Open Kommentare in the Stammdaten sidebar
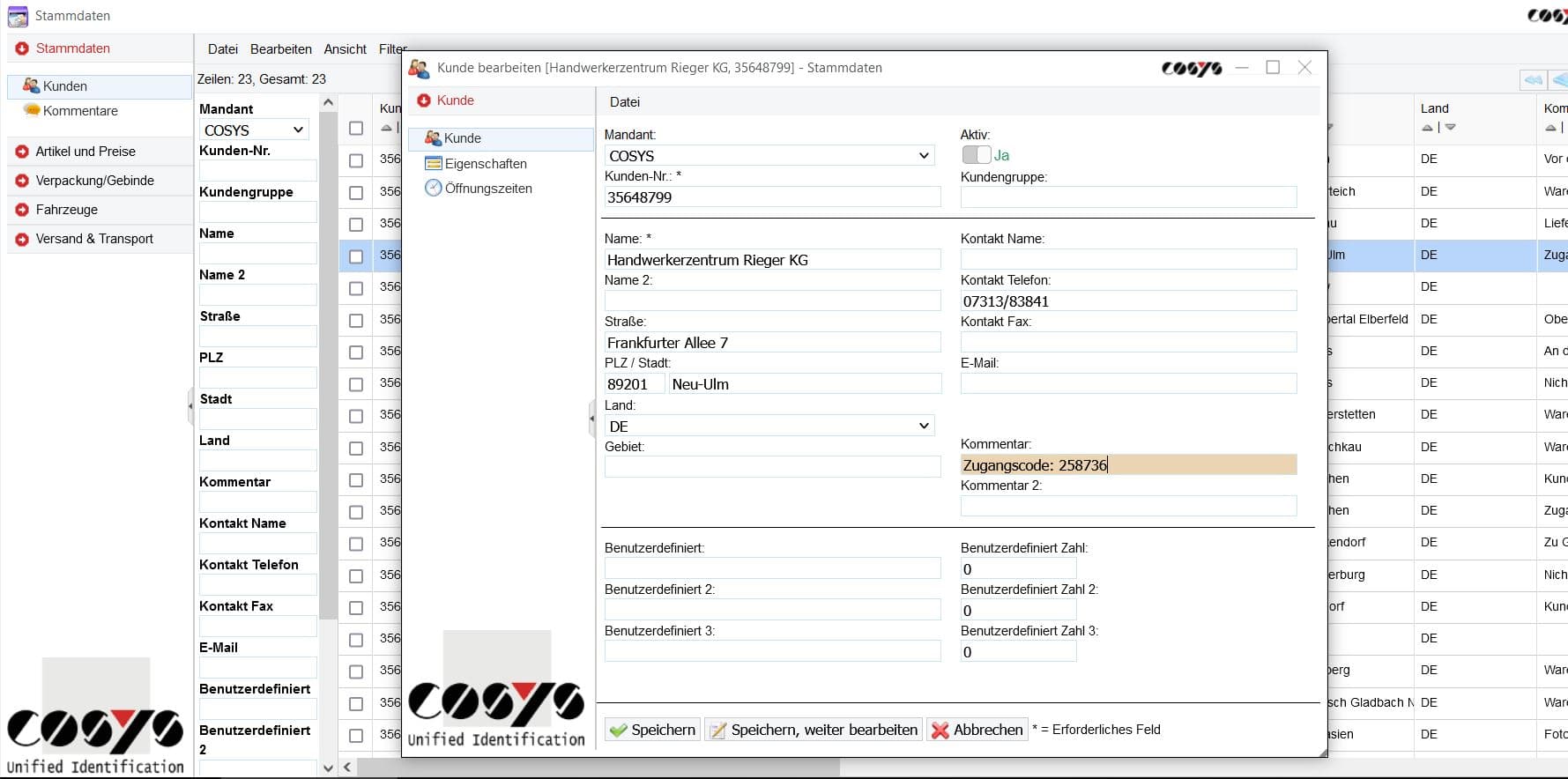The image size is (1568, 779). tap(80, 111)
